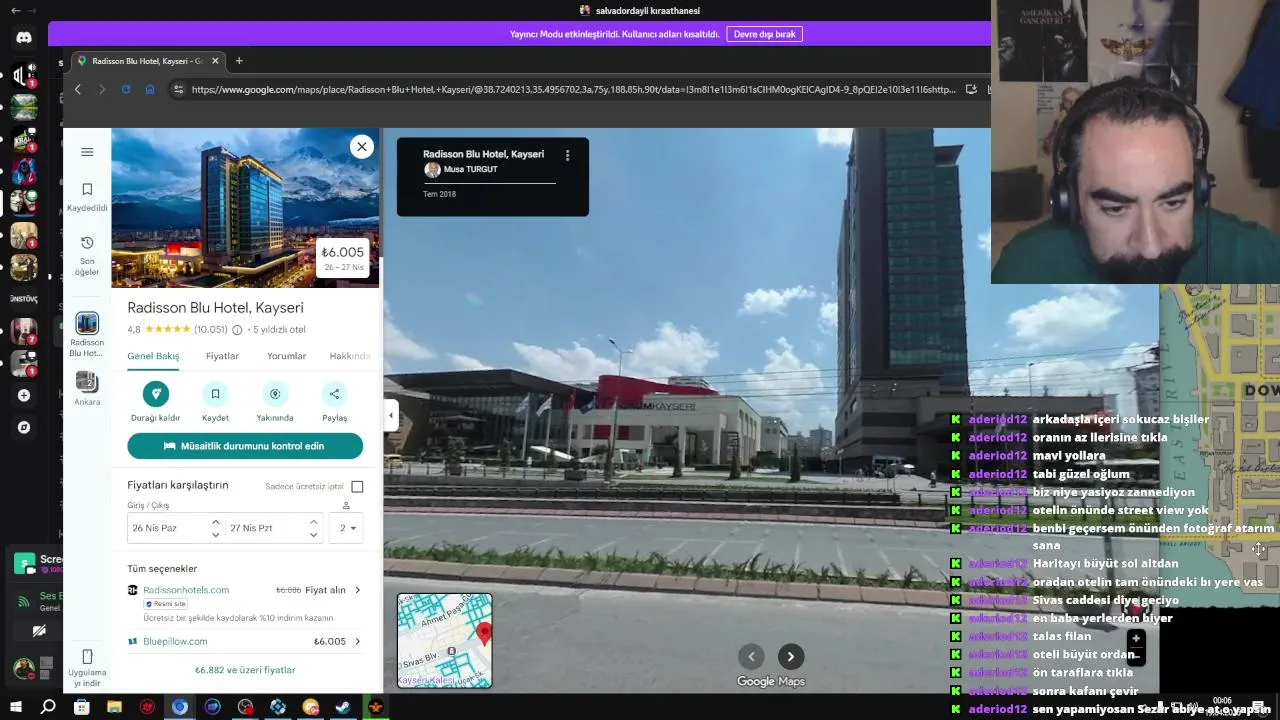Image resolution: width=1280 pixels, height=720 pixels.
Task: Click the browser home button
Action: click(x=150, y=89)
